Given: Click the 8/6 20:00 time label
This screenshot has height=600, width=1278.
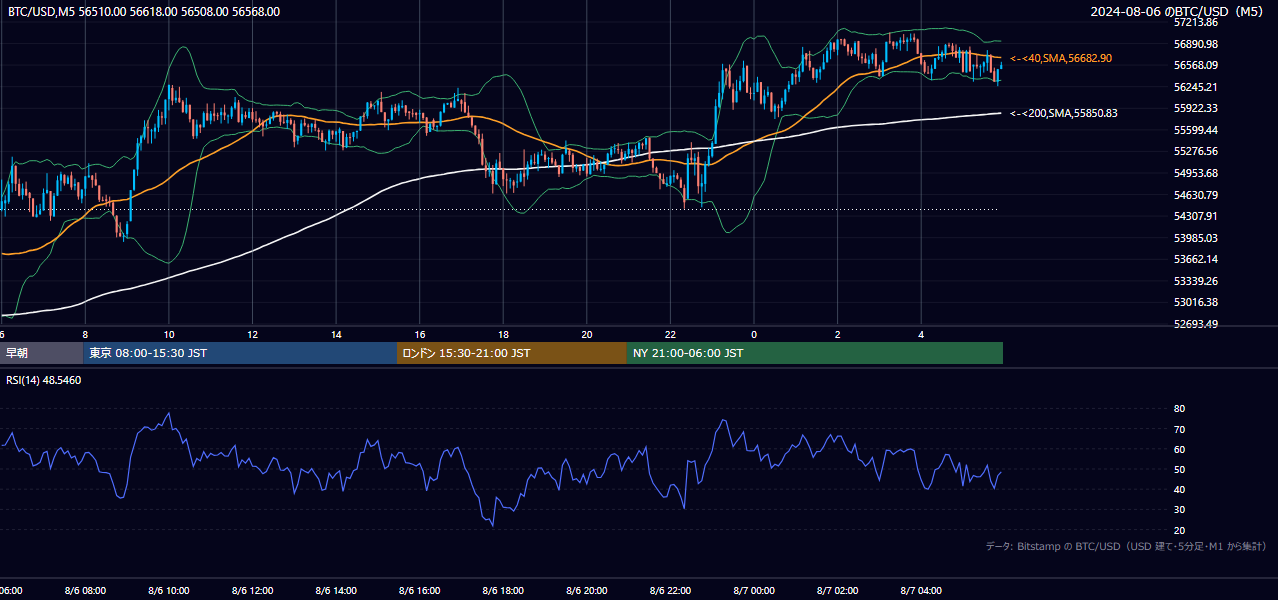Looking at the screenshot, I should pos(587,591).
